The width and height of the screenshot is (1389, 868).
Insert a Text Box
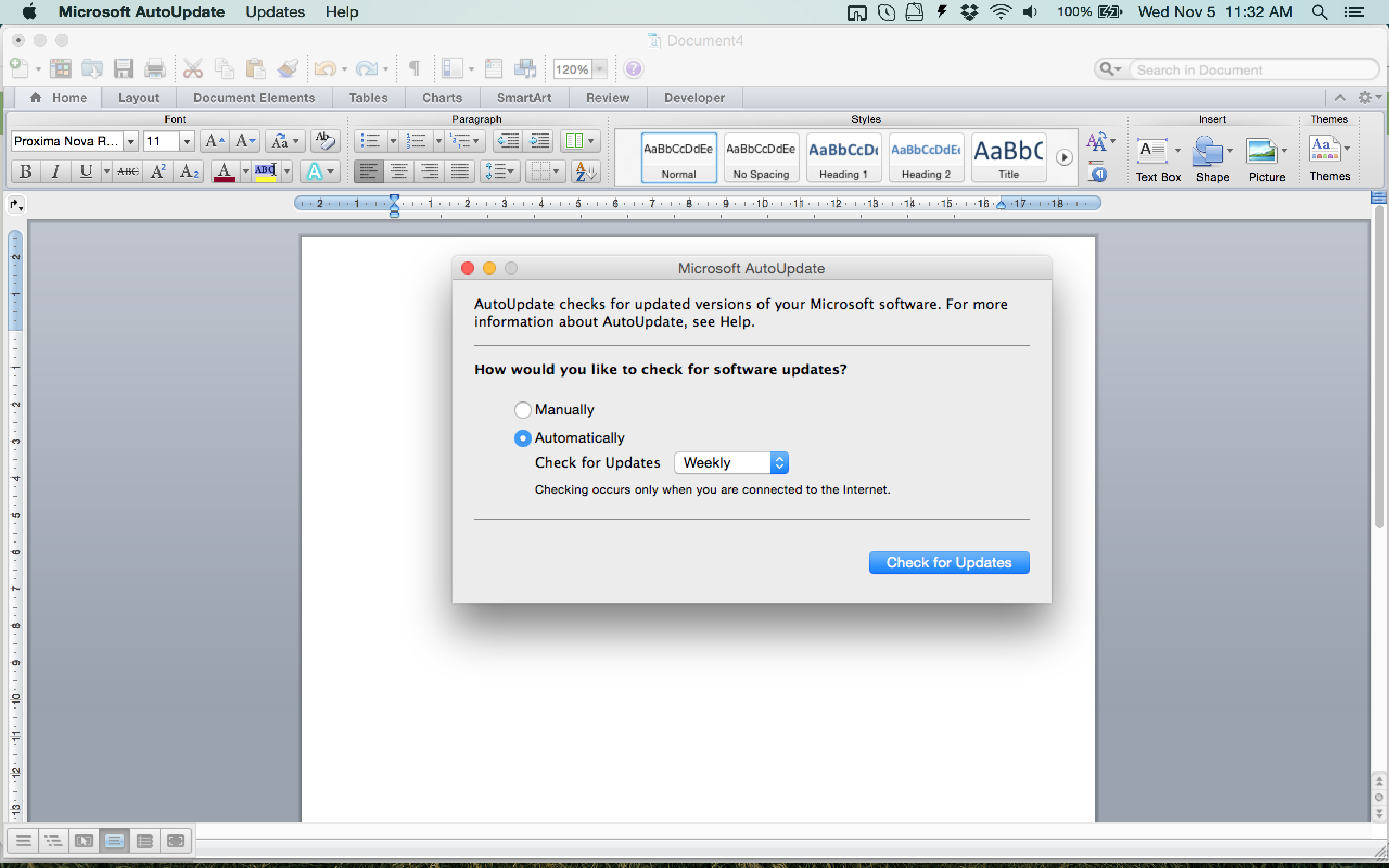click(1158, 159)
